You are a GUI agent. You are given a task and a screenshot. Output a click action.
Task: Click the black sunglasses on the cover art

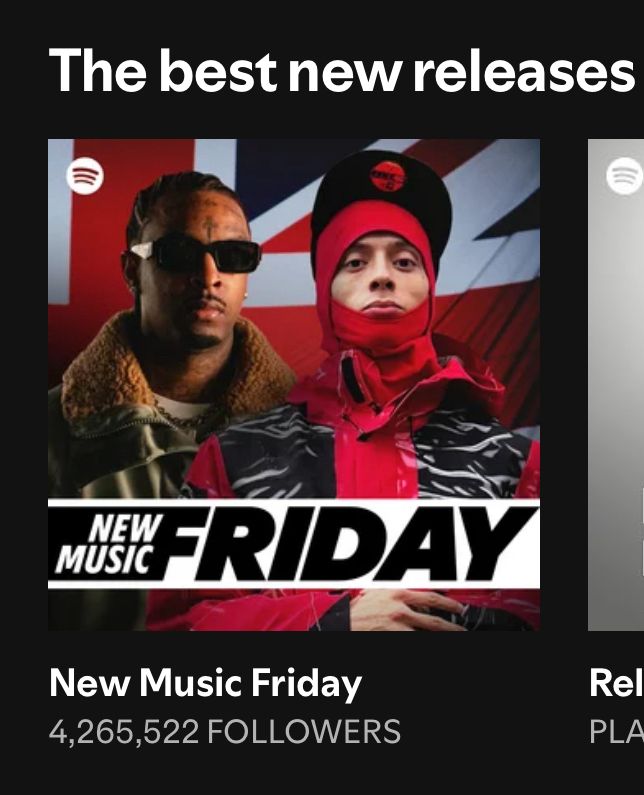tap(196, 254)
